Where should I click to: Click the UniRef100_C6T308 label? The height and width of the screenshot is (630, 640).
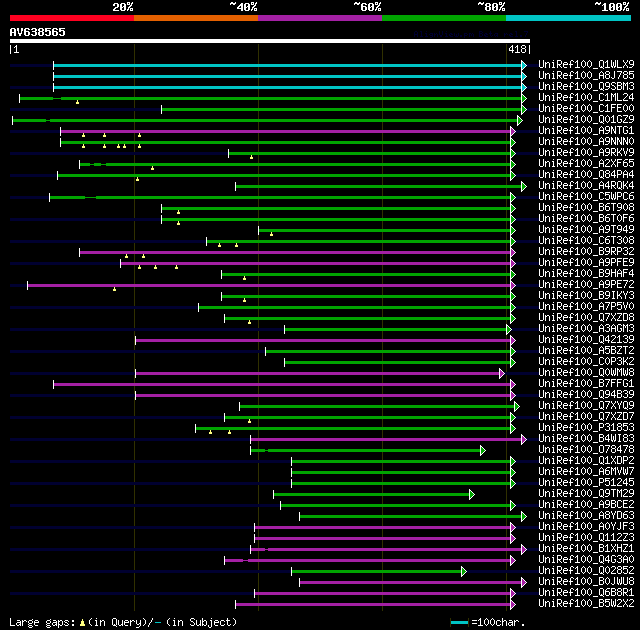coord(586,241)
